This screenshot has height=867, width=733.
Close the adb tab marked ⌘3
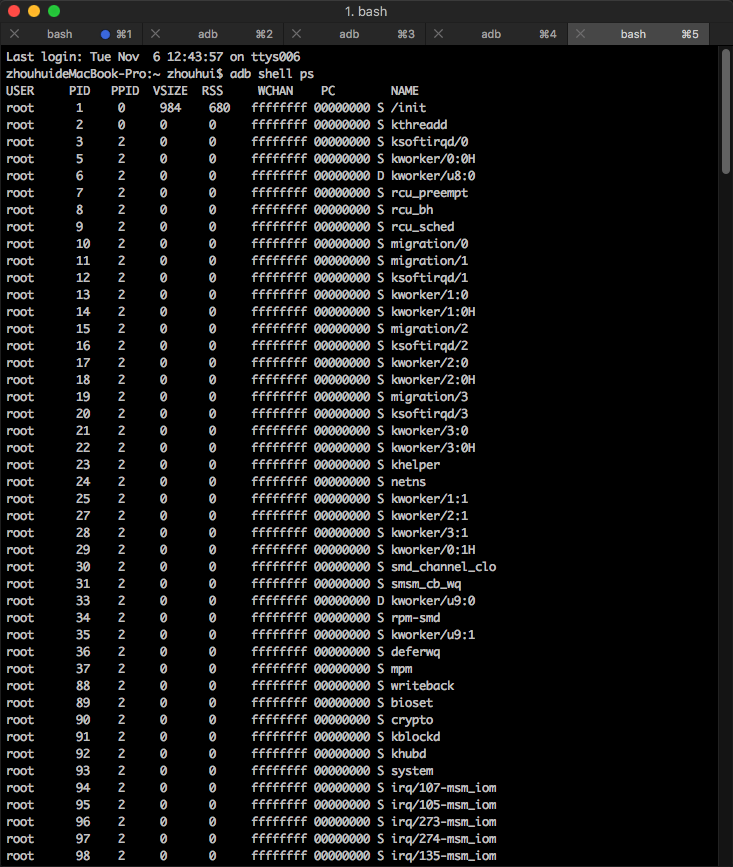click(296, 34)
